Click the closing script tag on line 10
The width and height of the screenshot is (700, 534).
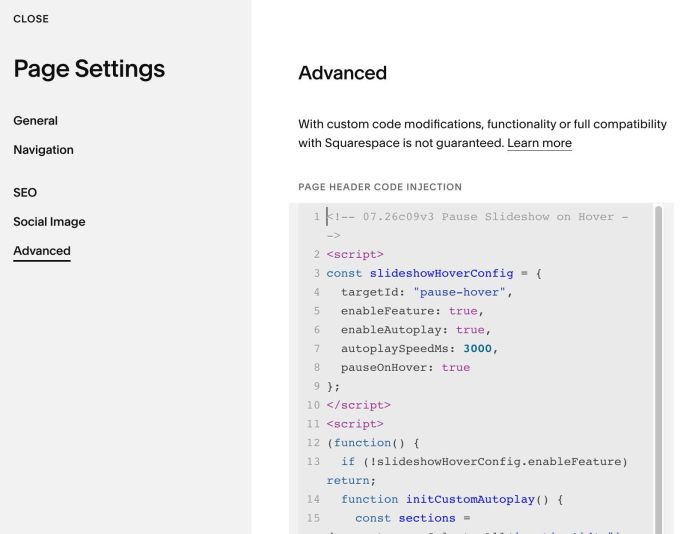pyautogui.click(x=358, y=405)
